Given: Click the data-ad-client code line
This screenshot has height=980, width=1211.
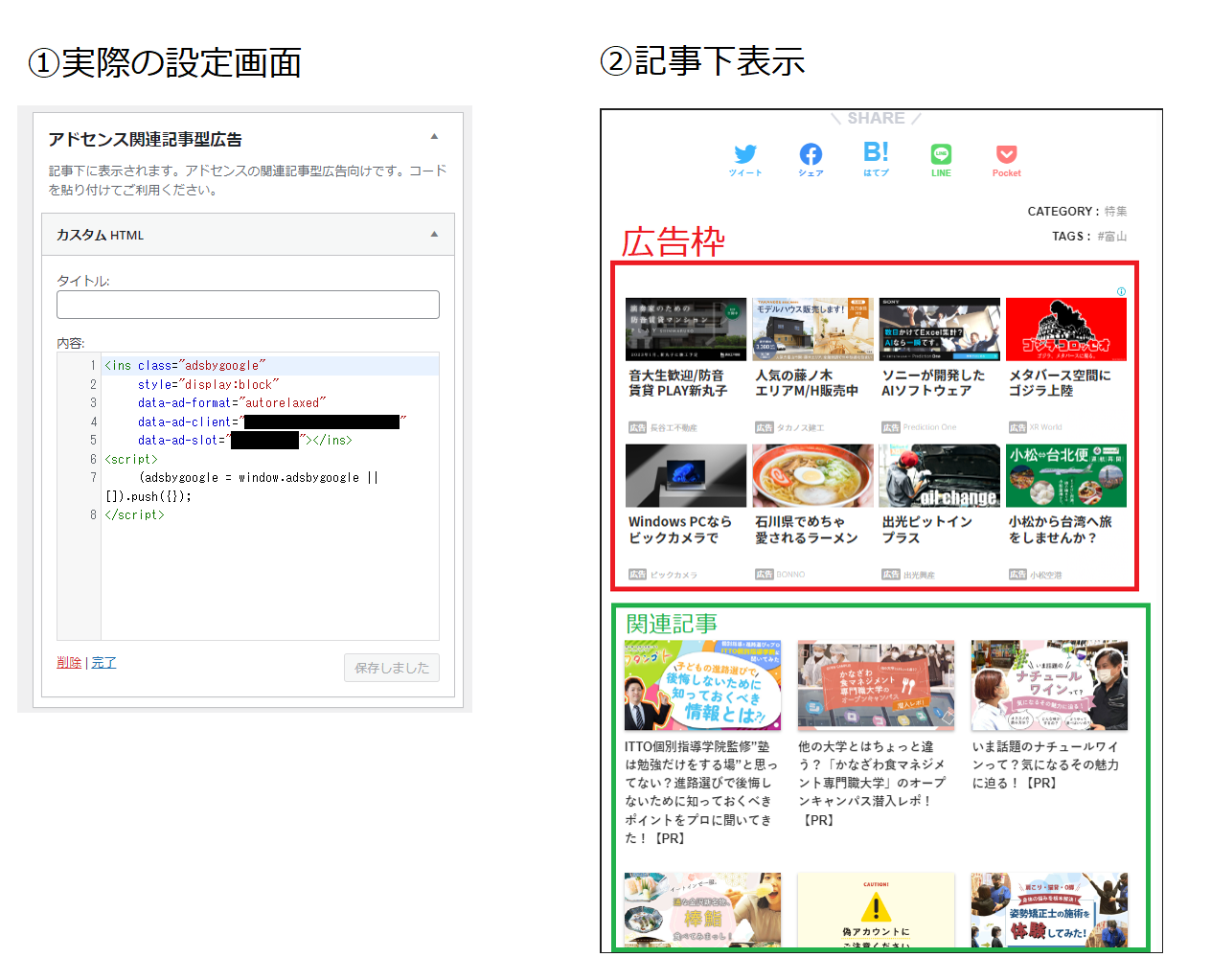Looking at the screenshot, I should [x=272, y=422].
